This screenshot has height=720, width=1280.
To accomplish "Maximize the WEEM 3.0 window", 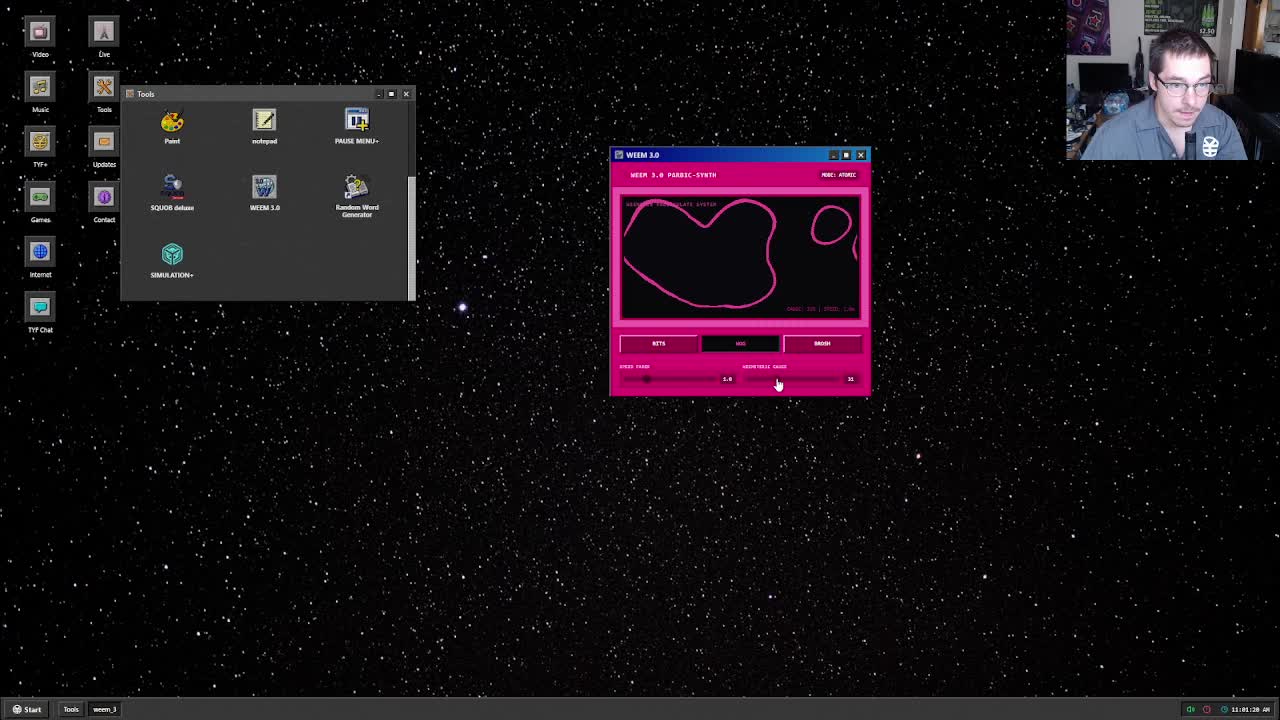I will point(846,155).
